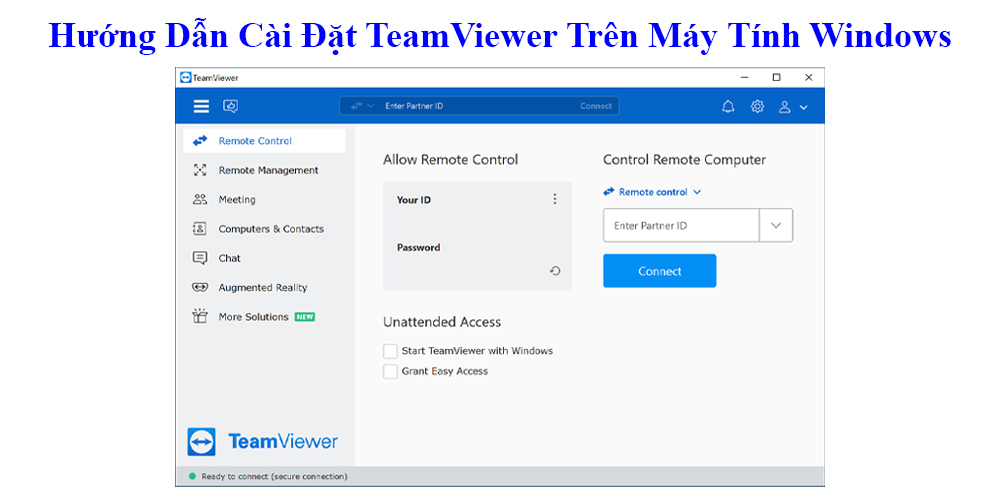Open More Solutions in the sidebar

(x=264, y=317)
